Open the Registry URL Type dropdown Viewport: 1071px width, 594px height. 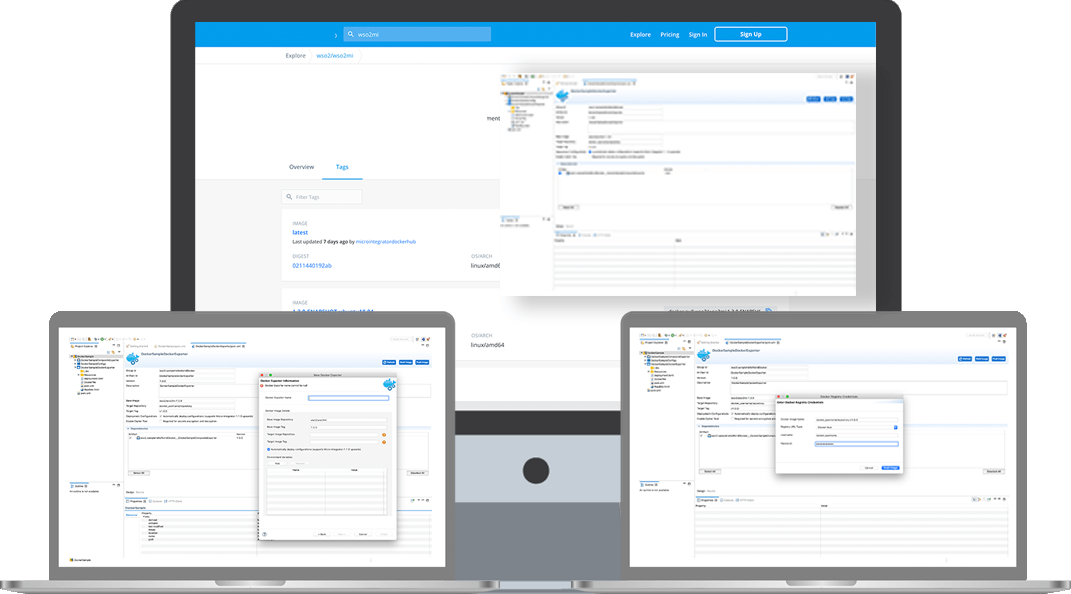coord(895,427)
